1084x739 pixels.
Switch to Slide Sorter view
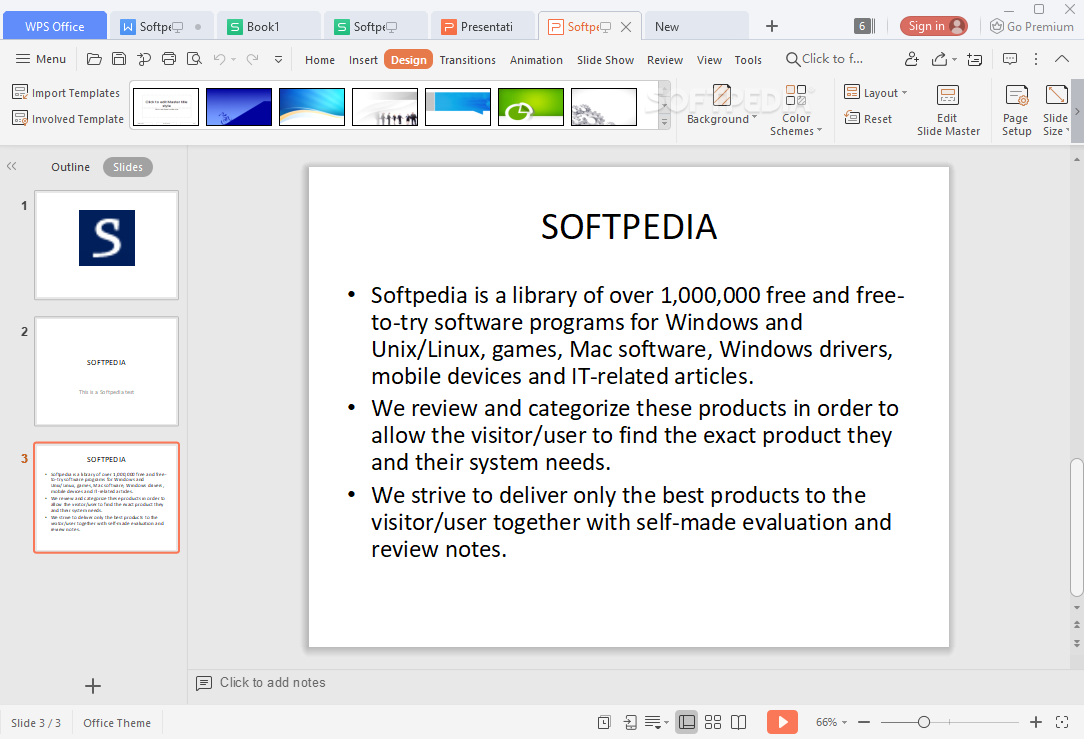[713, 722]
